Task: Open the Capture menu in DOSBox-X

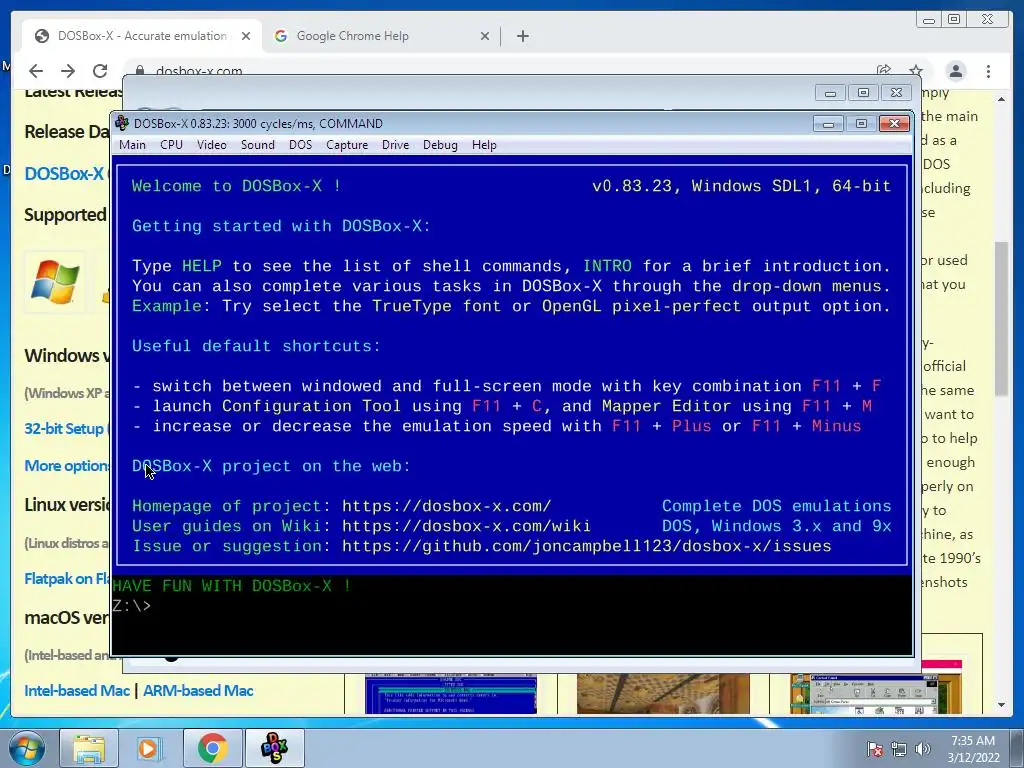Action: point(347,145)
